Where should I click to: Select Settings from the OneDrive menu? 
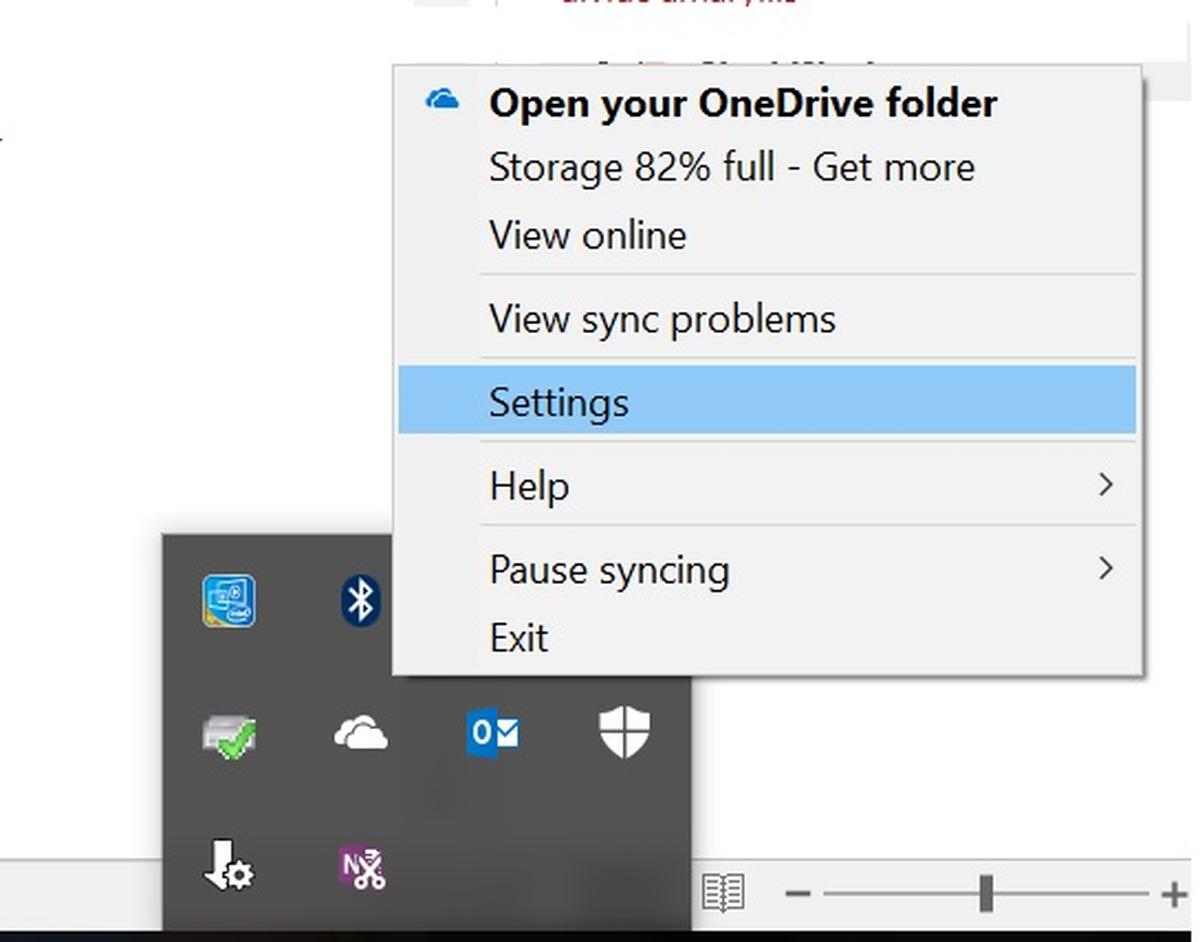point(559,400)
